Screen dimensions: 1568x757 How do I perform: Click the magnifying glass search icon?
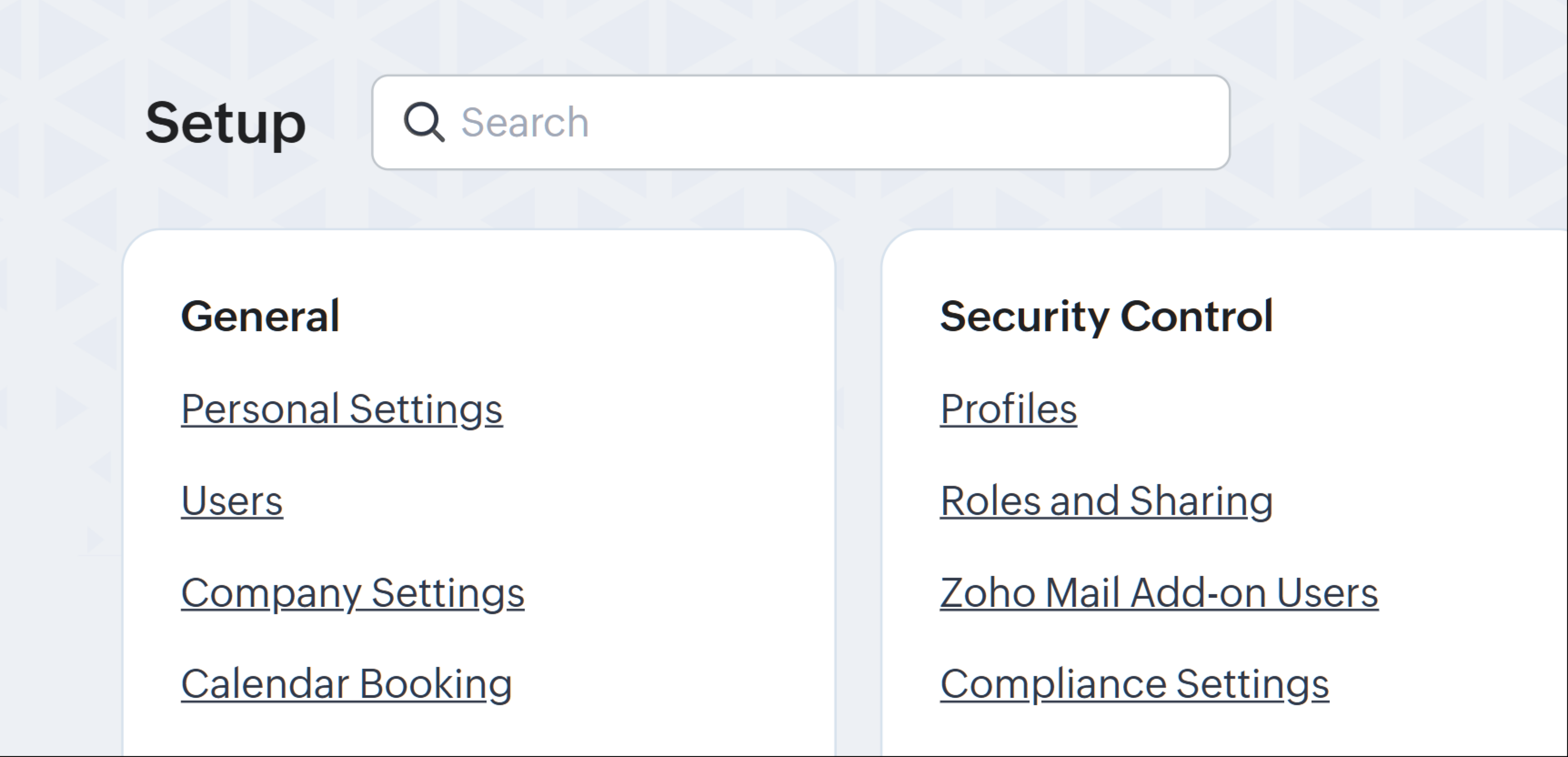coord(424,122)
